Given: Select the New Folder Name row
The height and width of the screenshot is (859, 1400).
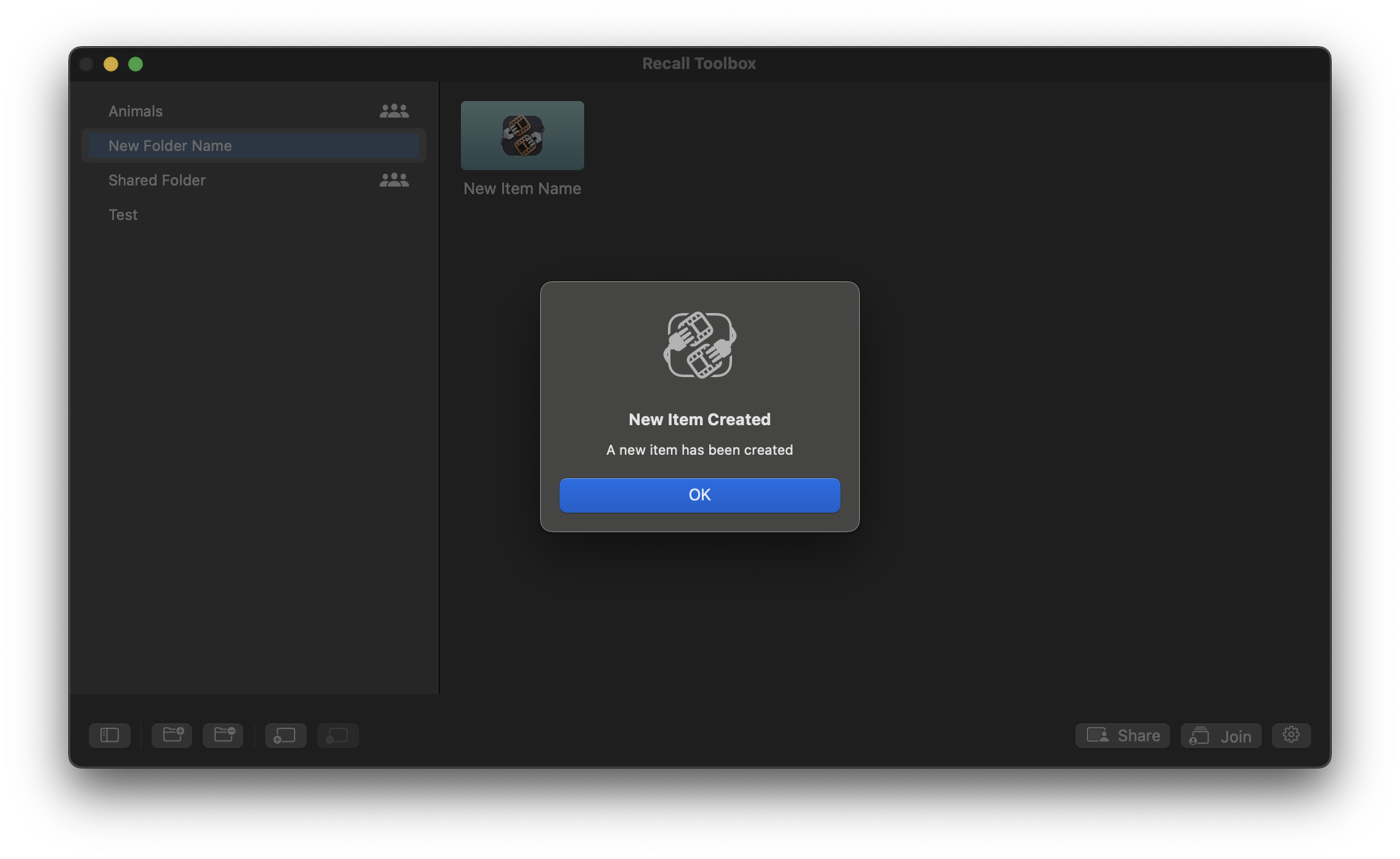Looking at the screenshot, I should point(170,146).
